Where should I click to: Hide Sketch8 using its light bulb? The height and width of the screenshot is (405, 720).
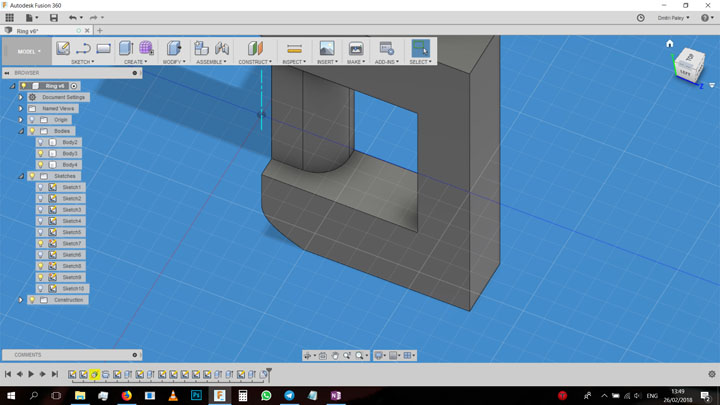click(40, 266)
